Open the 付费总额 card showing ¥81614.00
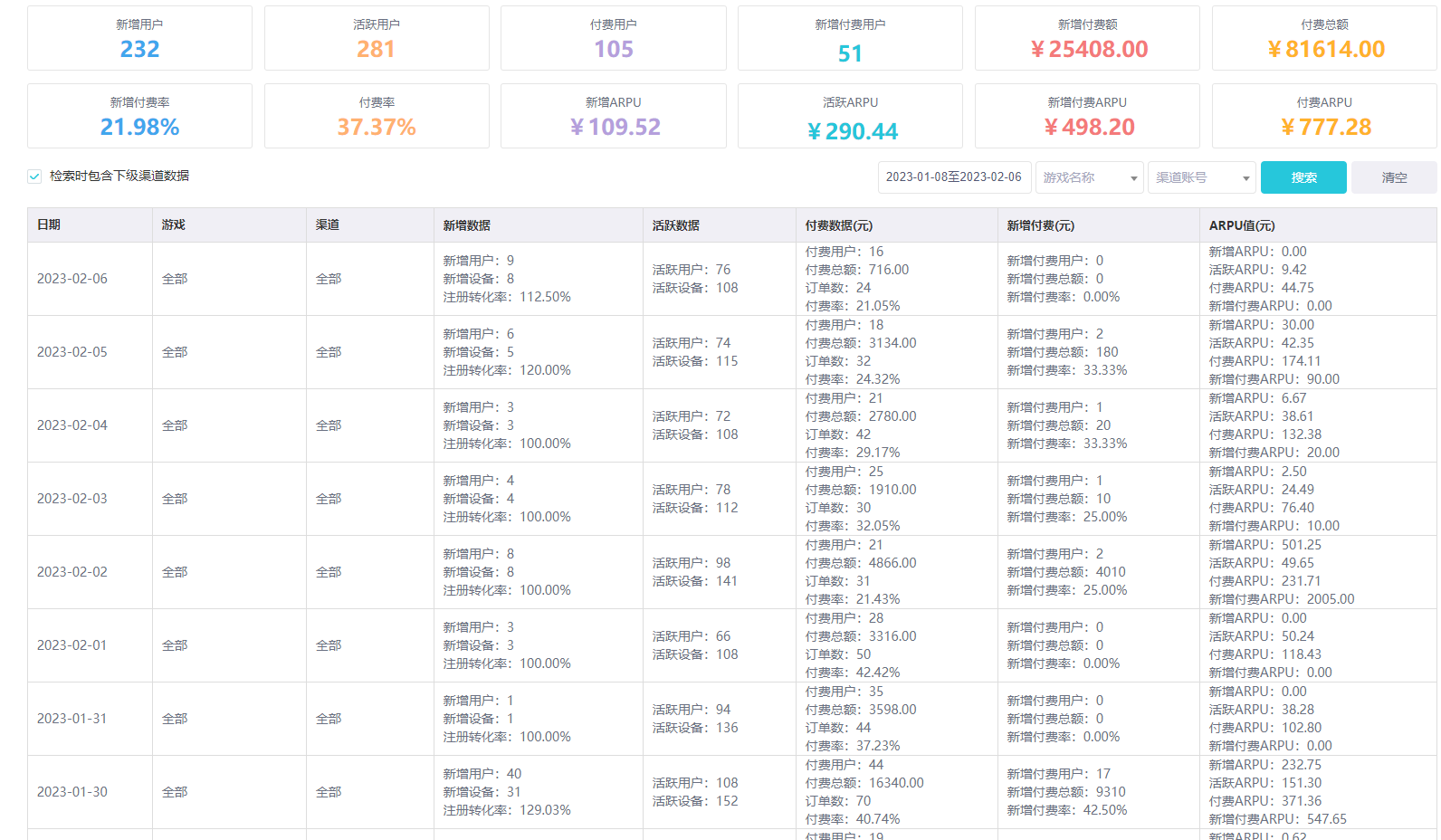Viewport: 1441px width, 840px height. pos(1323,38)
